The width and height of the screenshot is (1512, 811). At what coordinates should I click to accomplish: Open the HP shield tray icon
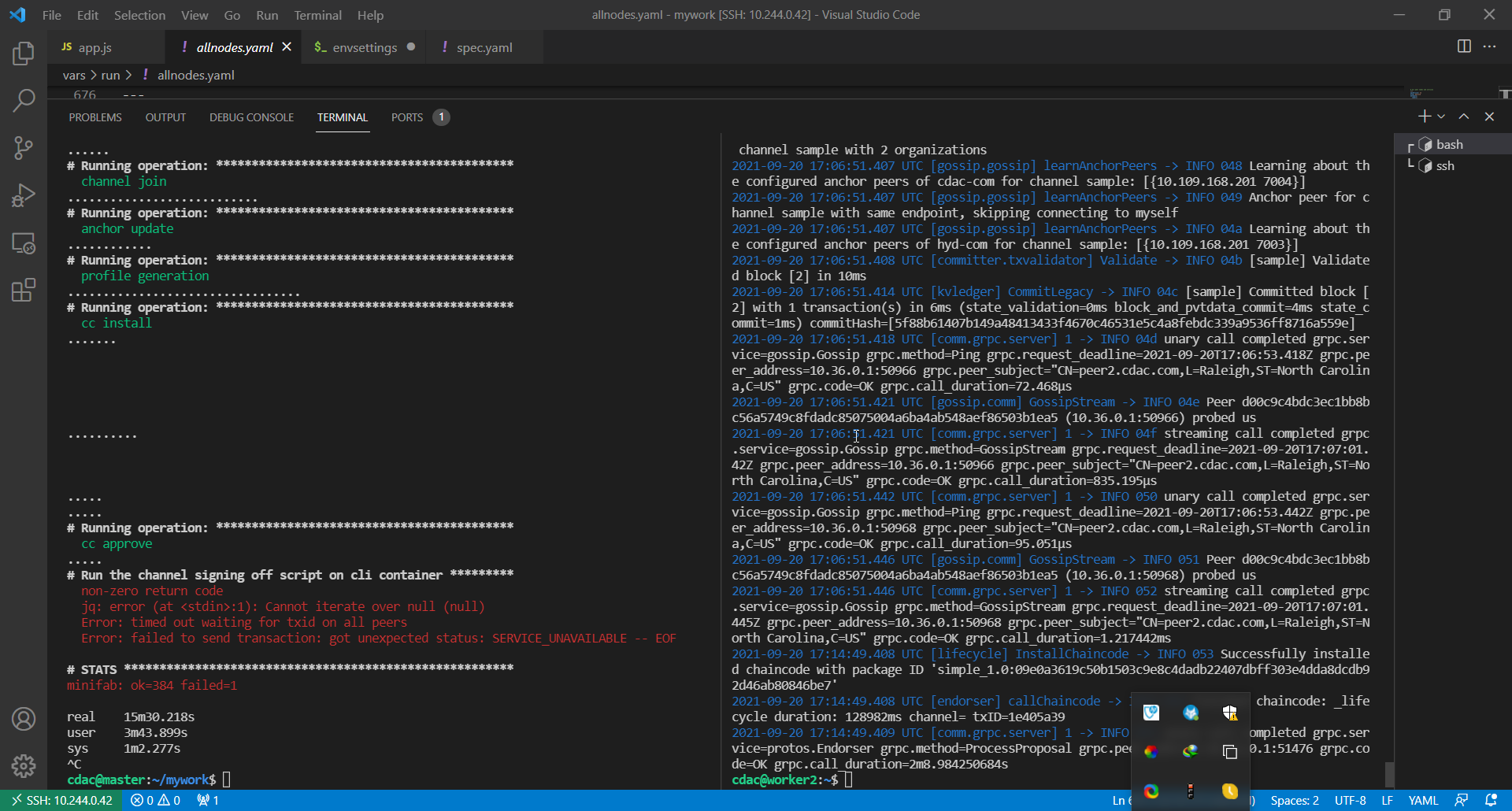(1151, 713)
